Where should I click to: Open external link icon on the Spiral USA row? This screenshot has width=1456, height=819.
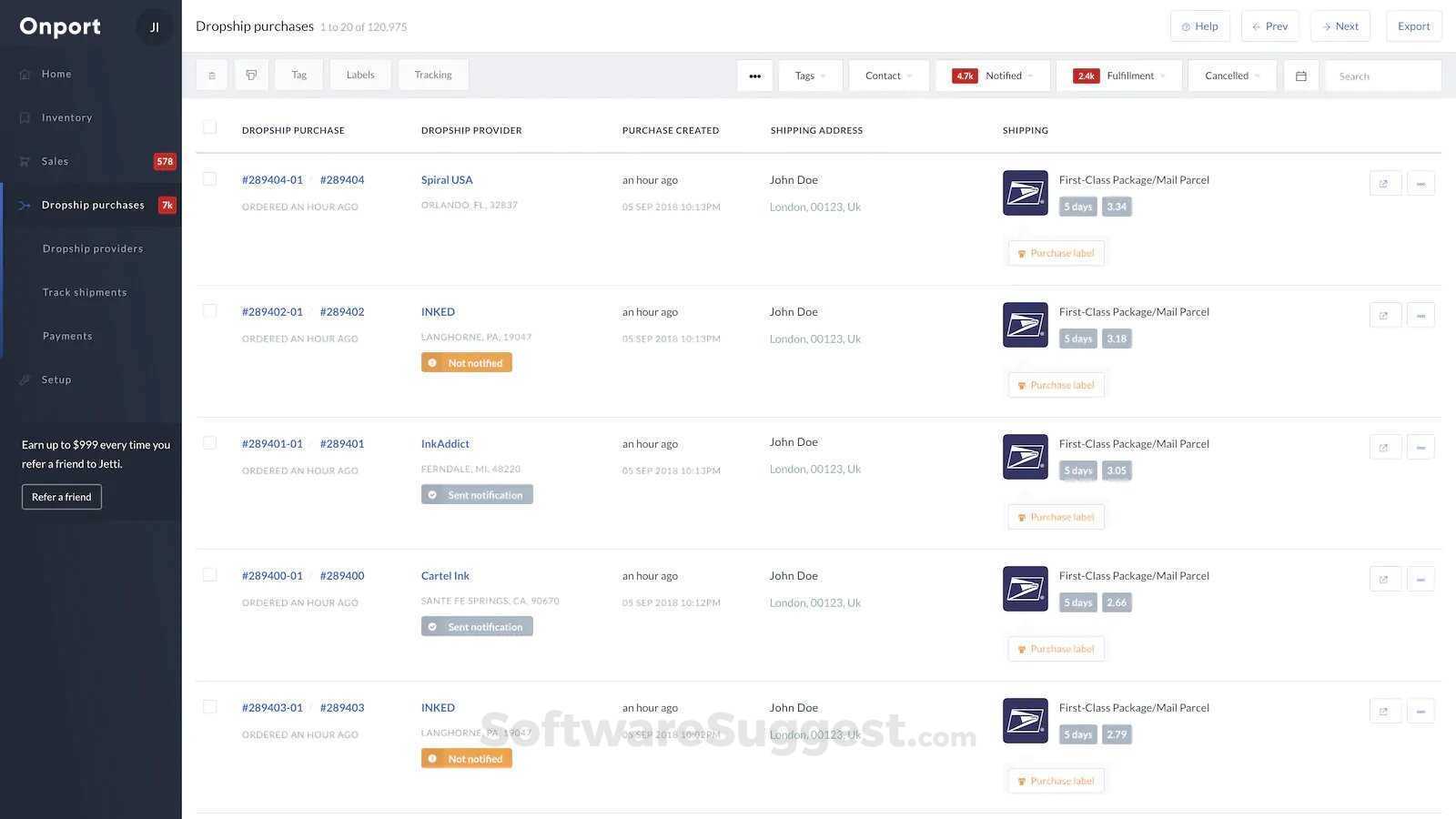point(1384,183)
